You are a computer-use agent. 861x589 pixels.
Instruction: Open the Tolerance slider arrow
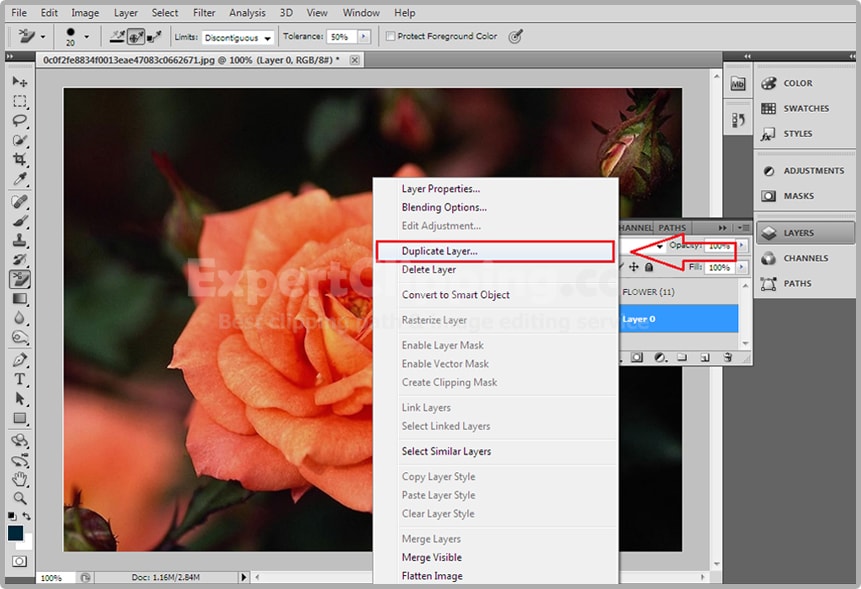(363, 37)
